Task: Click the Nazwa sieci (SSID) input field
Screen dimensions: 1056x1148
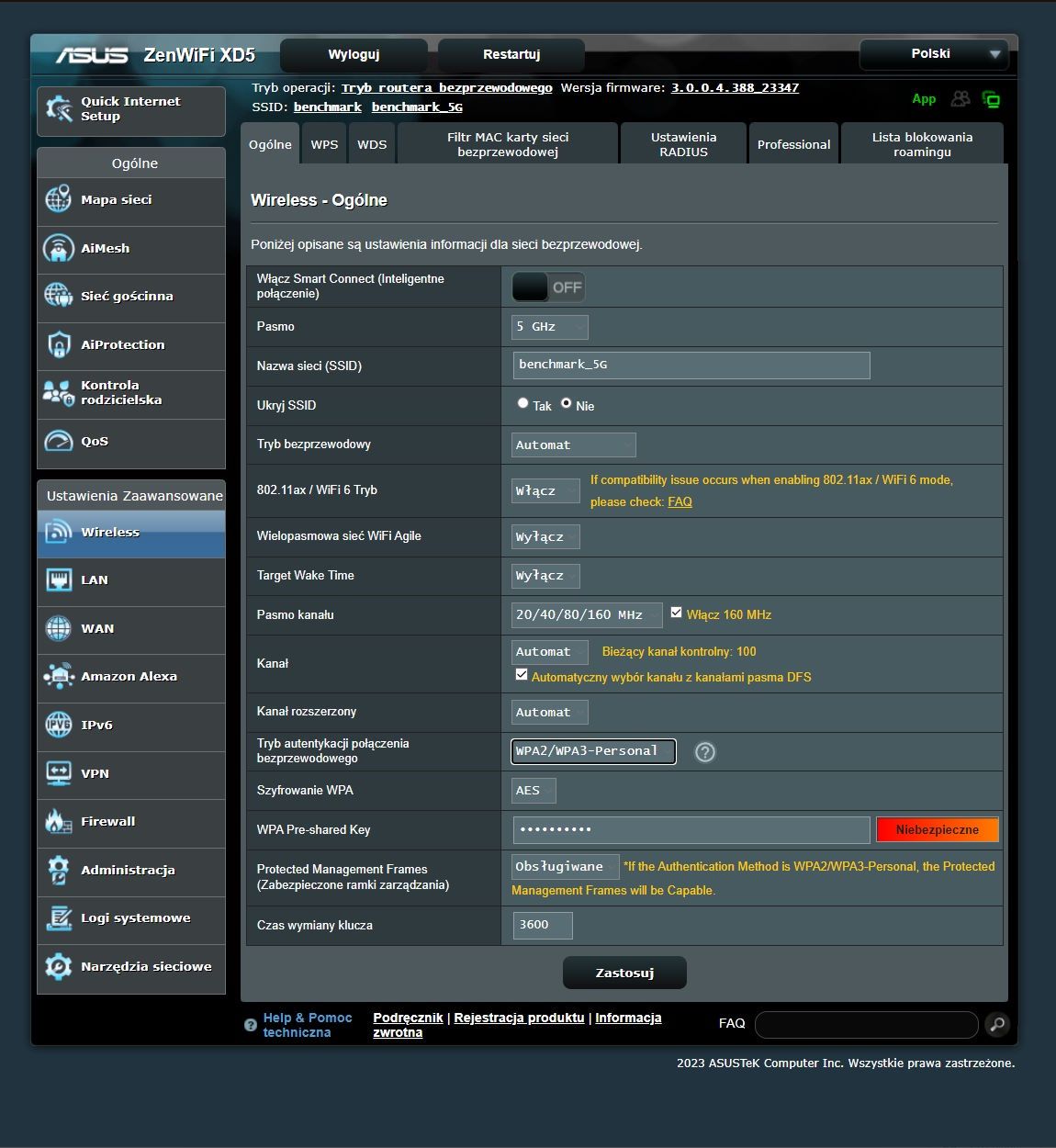Action: coord(691,366)
